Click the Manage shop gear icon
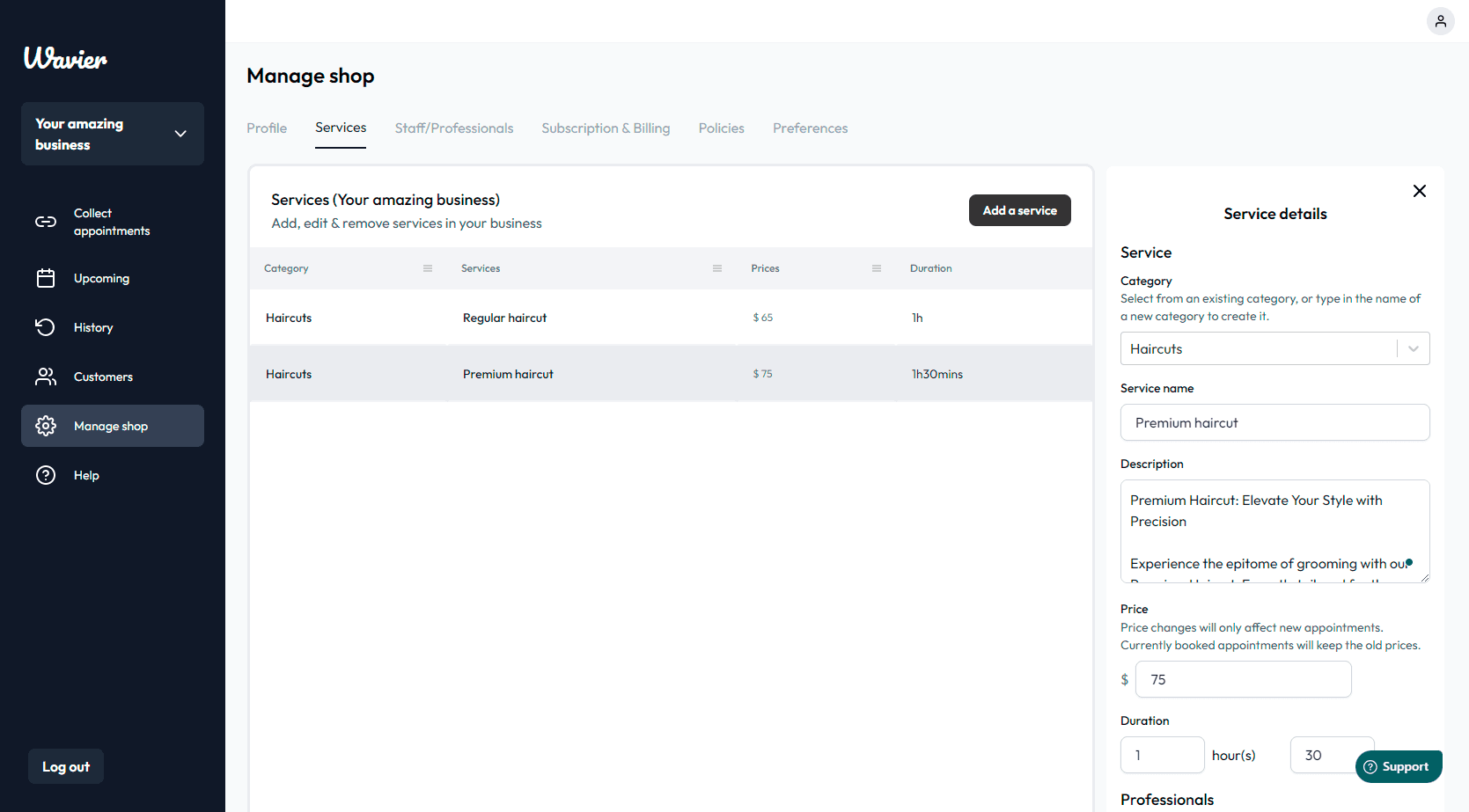Viewport: 1469px width, 812px height. tap(46, 426)
